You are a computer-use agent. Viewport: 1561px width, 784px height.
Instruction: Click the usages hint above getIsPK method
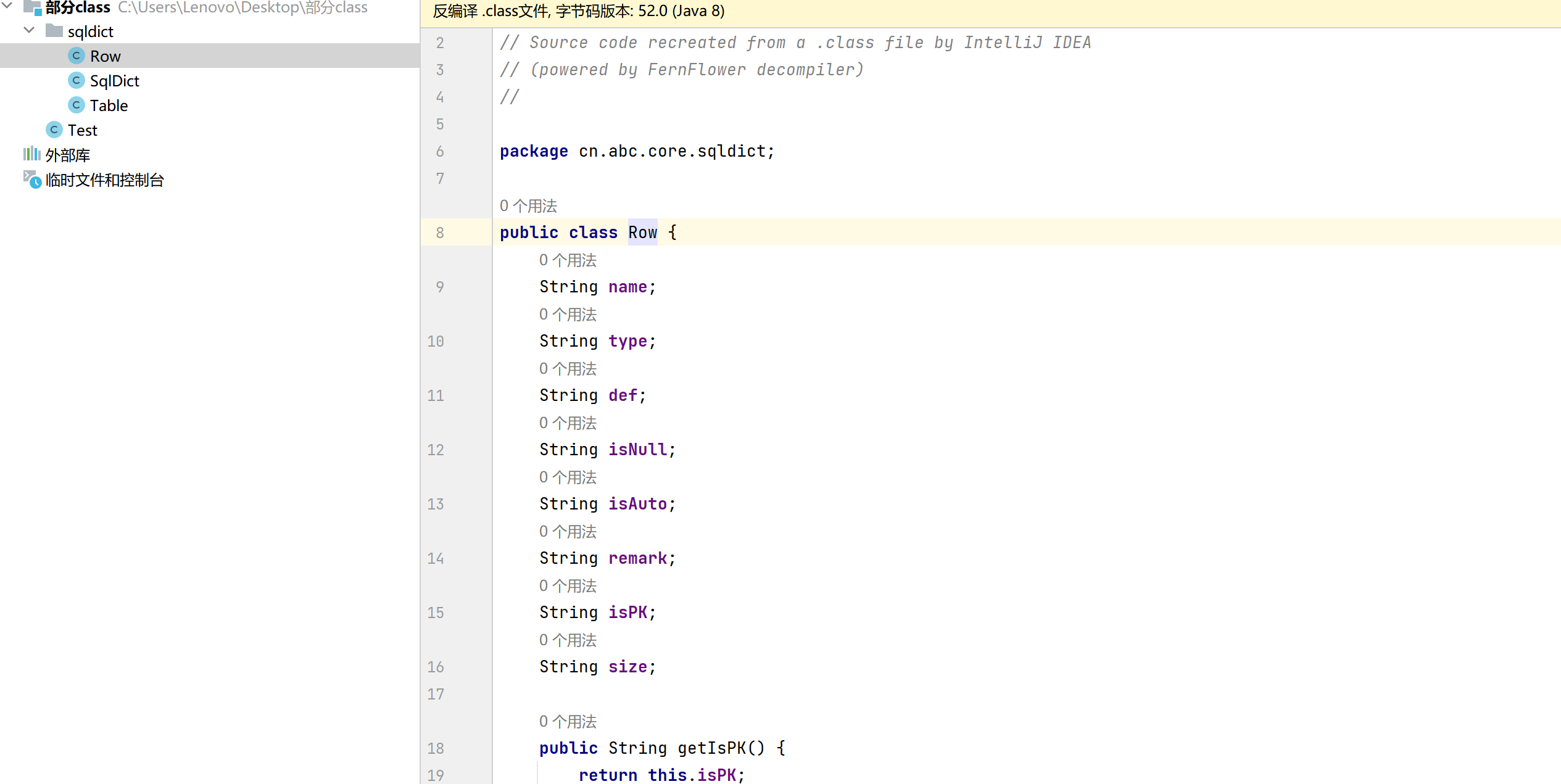[x=568, y=721]
